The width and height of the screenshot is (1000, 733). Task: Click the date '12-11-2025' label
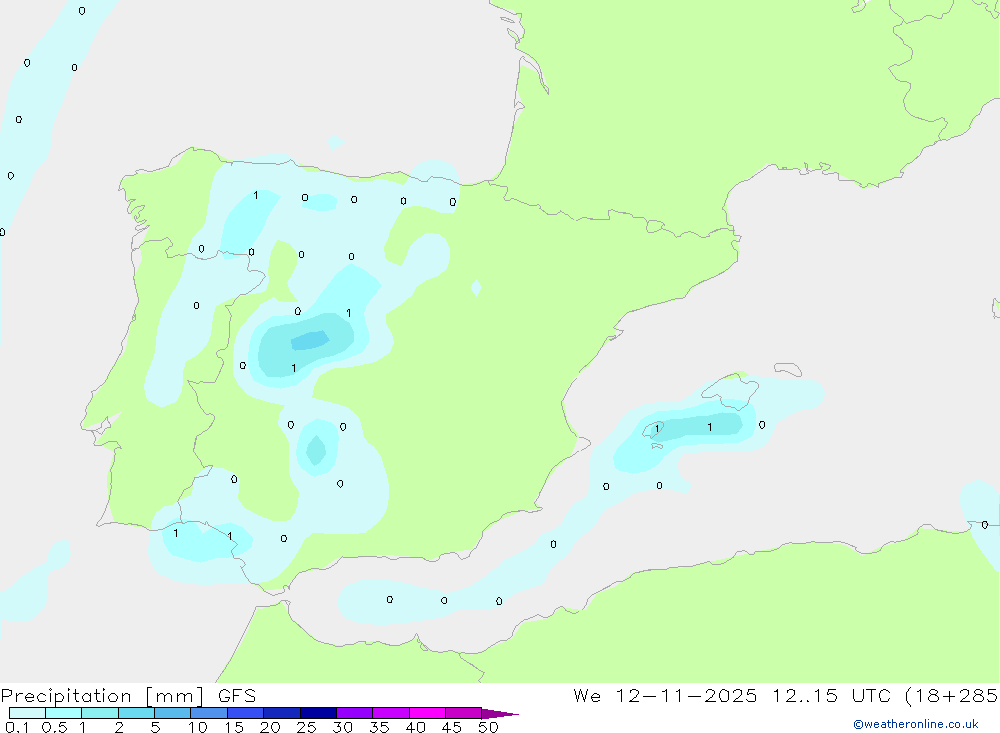point(686,695)
